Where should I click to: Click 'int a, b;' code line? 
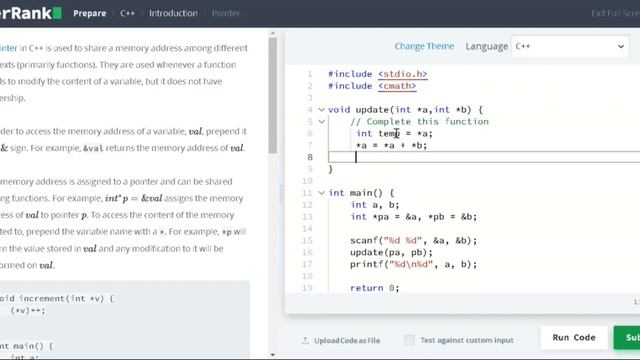pos(375,204)
